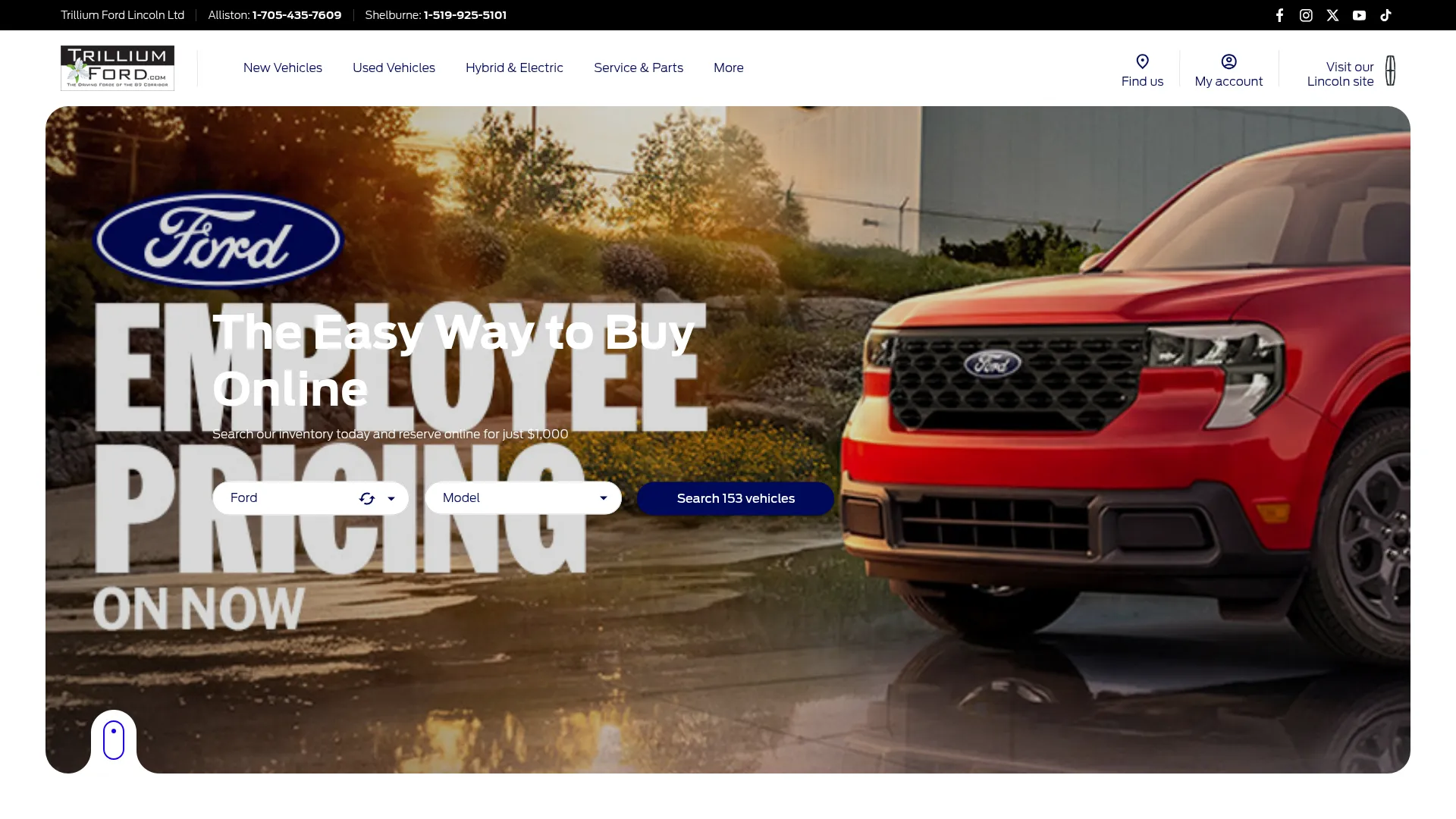1456x819 pixels.
Task: Open the TikTok social icon
Action: click(x=1385, y=15)
